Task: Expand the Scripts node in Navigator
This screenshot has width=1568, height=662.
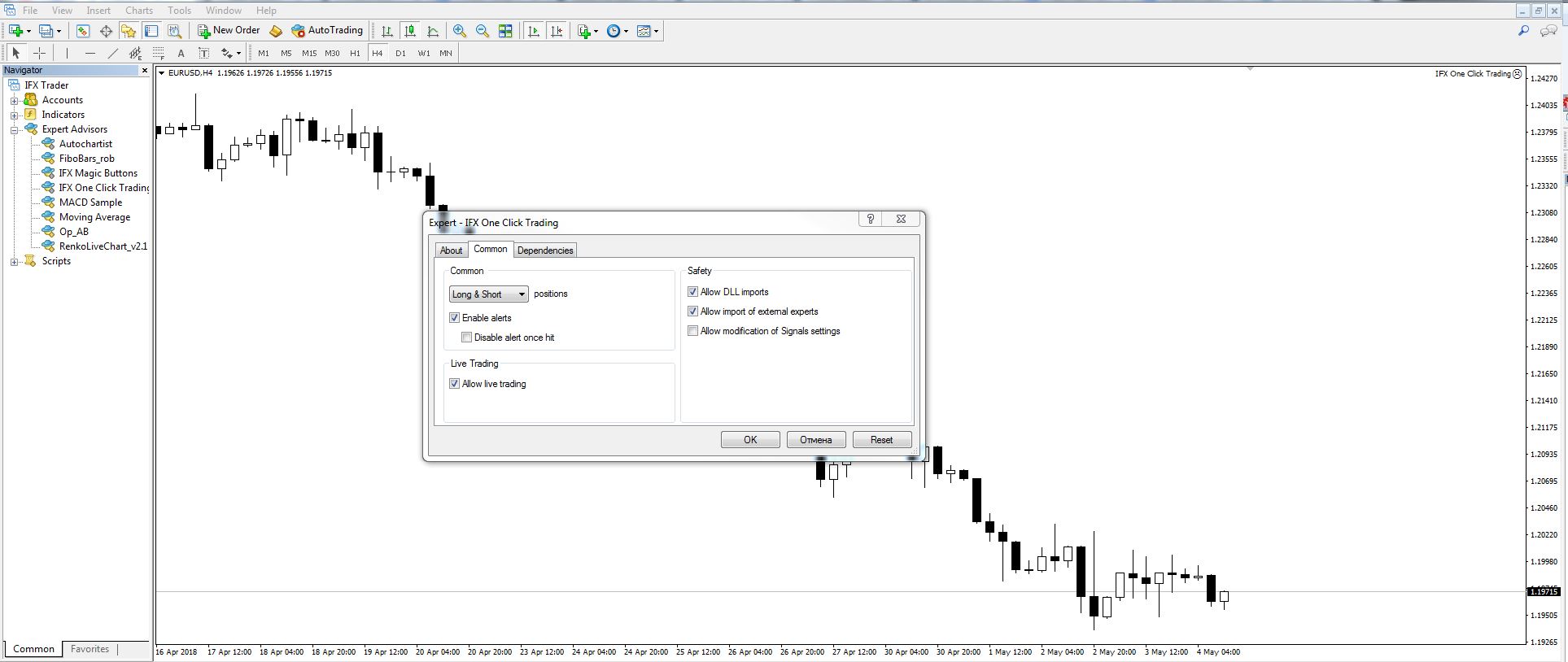Action: [14, 261]
